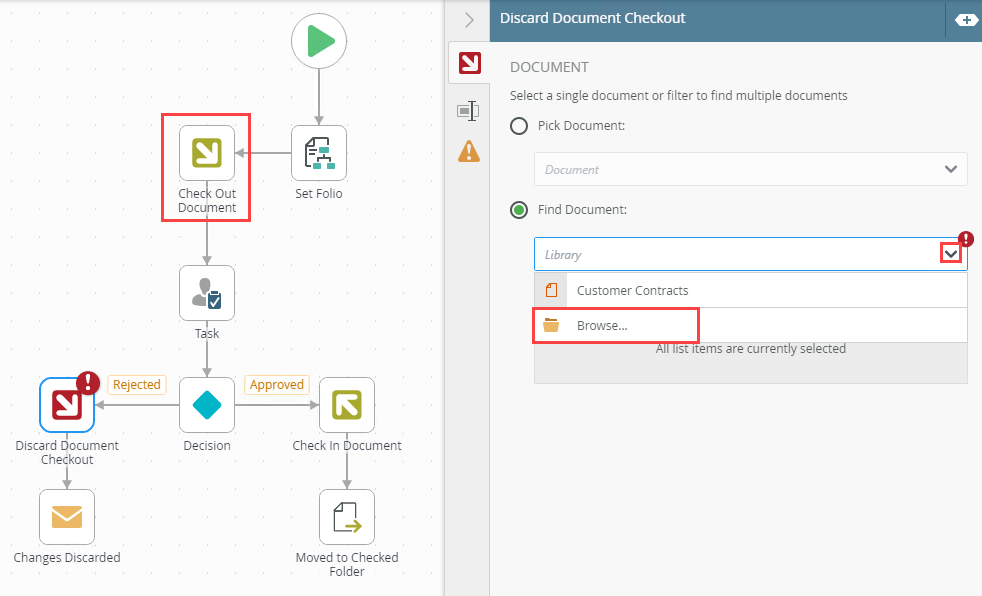Select the Moved to Checked Folder step
Viewport: 982px width, 596px height.
pos(347,517)
